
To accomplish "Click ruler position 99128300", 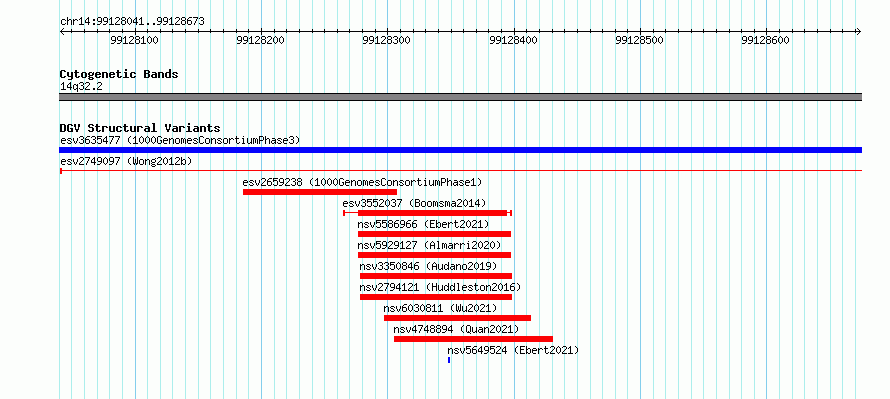I will pos(387,40).
